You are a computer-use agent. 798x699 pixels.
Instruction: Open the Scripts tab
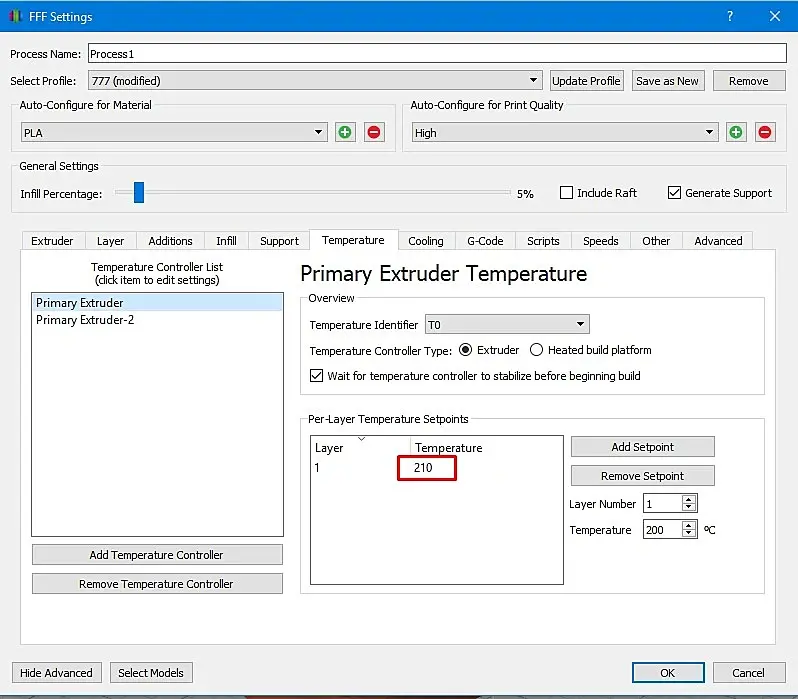(x=543, y=241)
